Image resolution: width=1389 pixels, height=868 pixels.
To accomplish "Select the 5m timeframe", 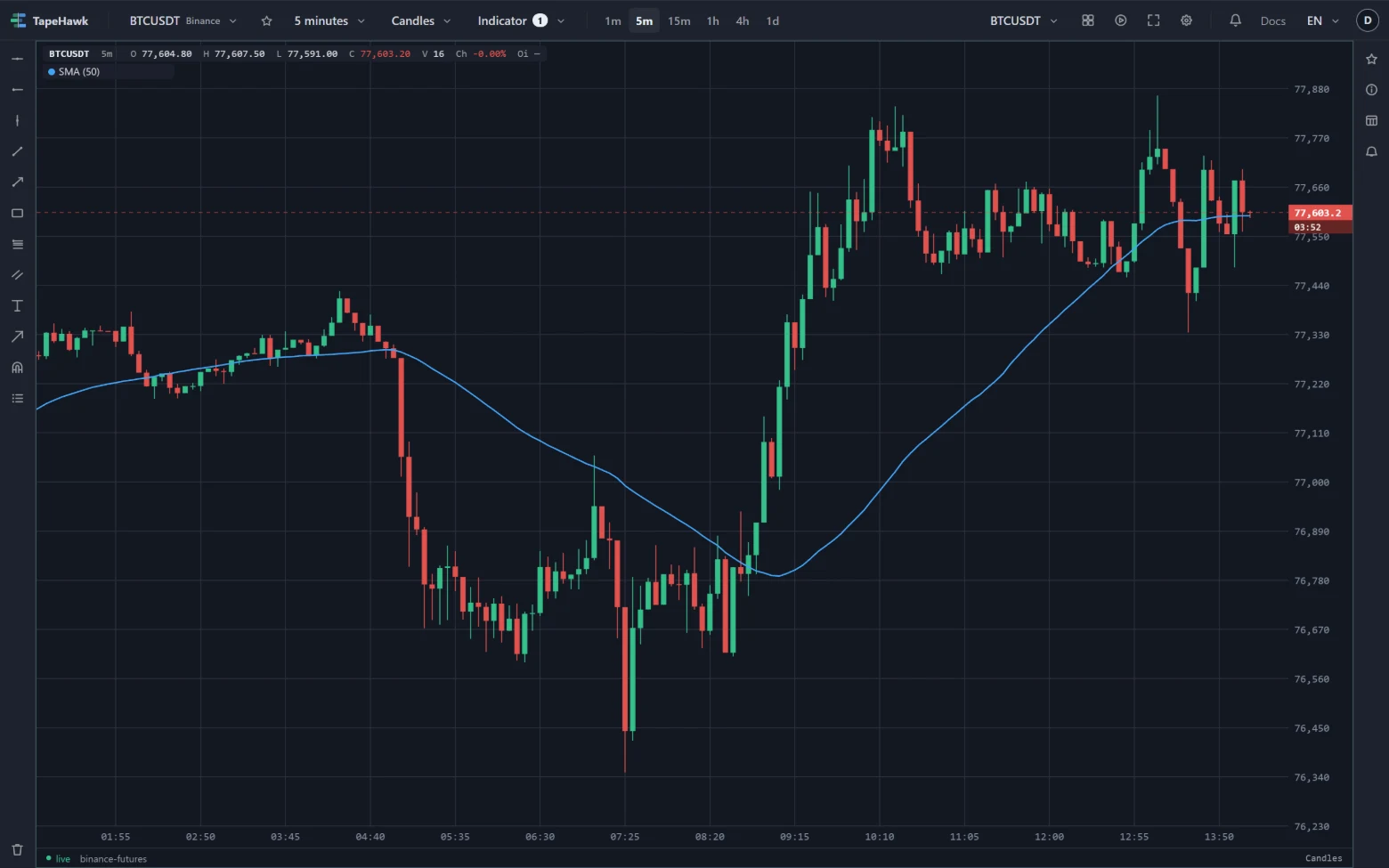I will click(x=644, y=20).
